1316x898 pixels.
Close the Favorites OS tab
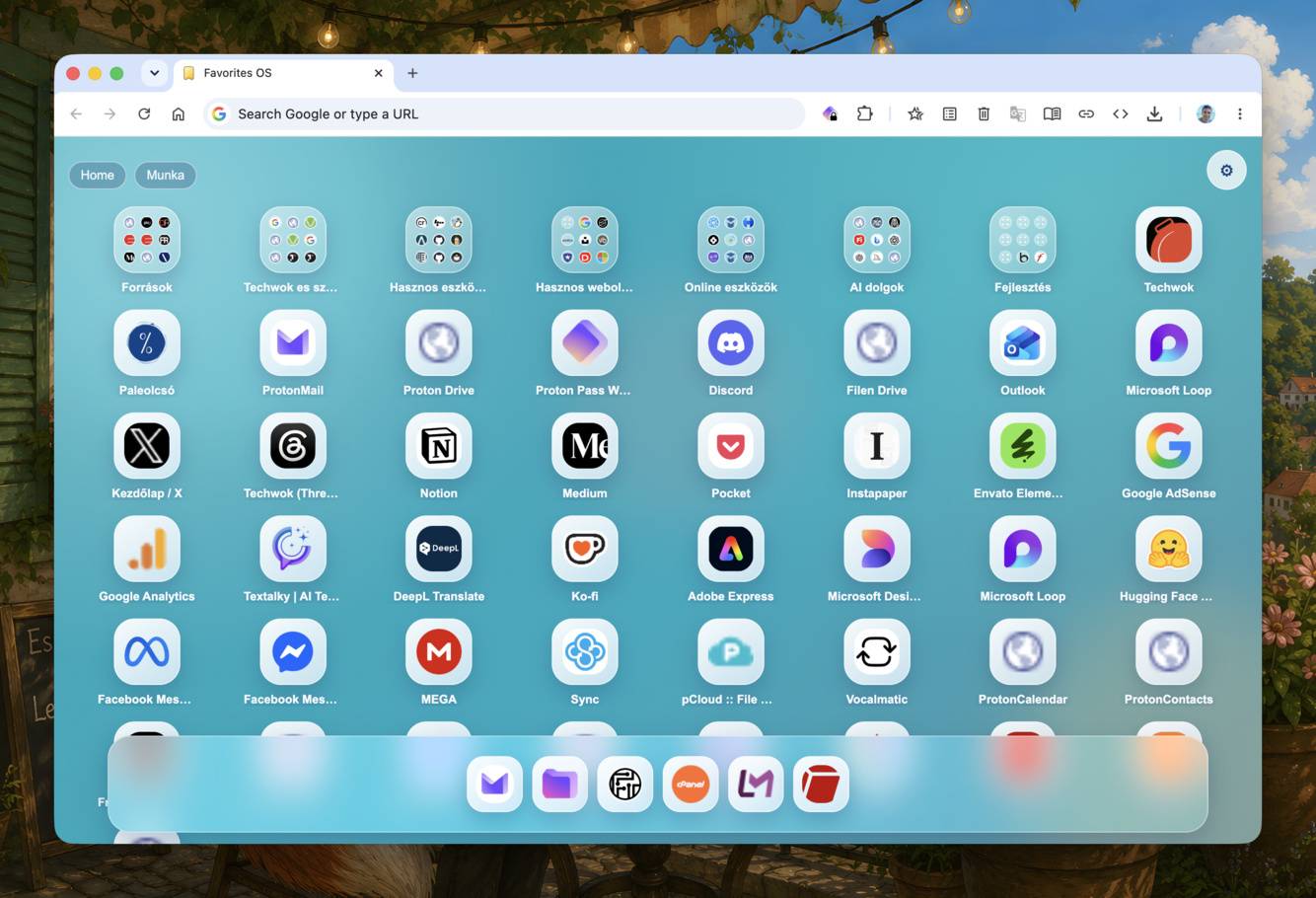(x=378, y=73)
